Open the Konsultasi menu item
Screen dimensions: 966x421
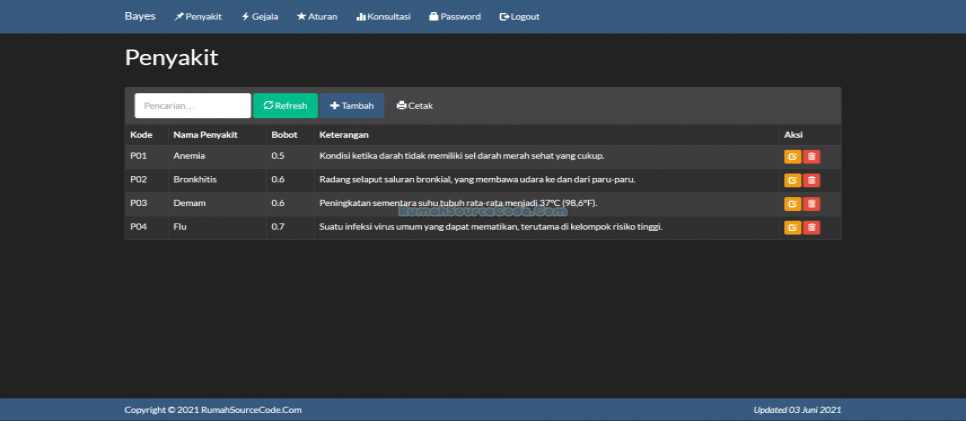coord(383,17)
